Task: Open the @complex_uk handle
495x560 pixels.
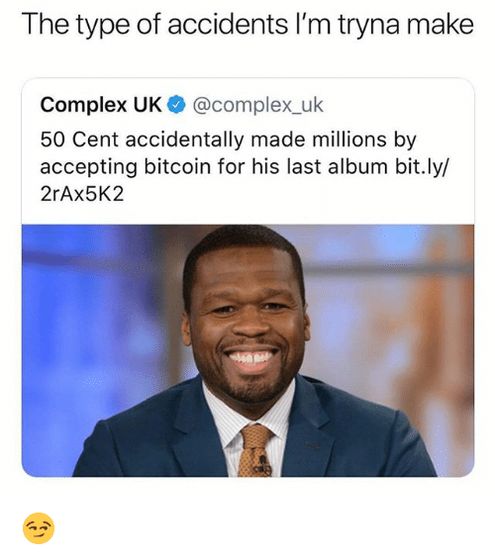Action: tap(258, 105)
